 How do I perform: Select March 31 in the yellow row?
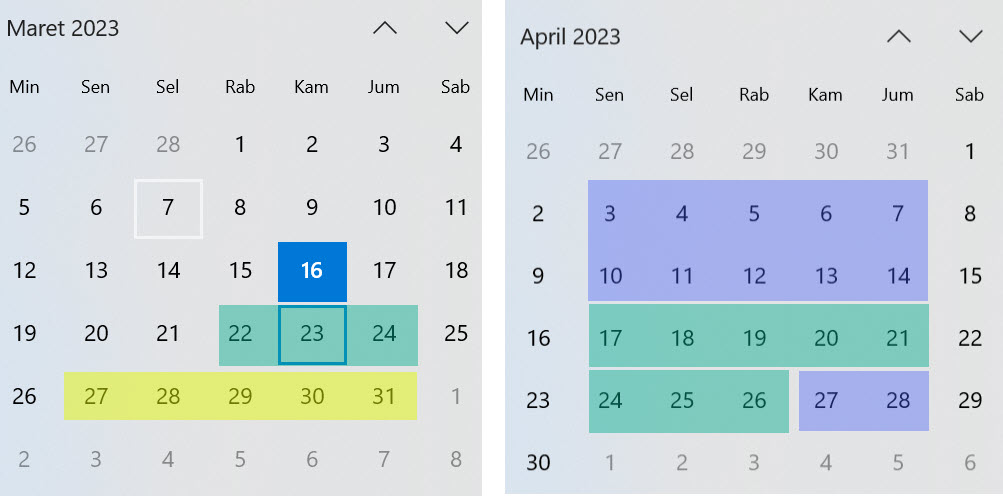(x=384, y=396)
